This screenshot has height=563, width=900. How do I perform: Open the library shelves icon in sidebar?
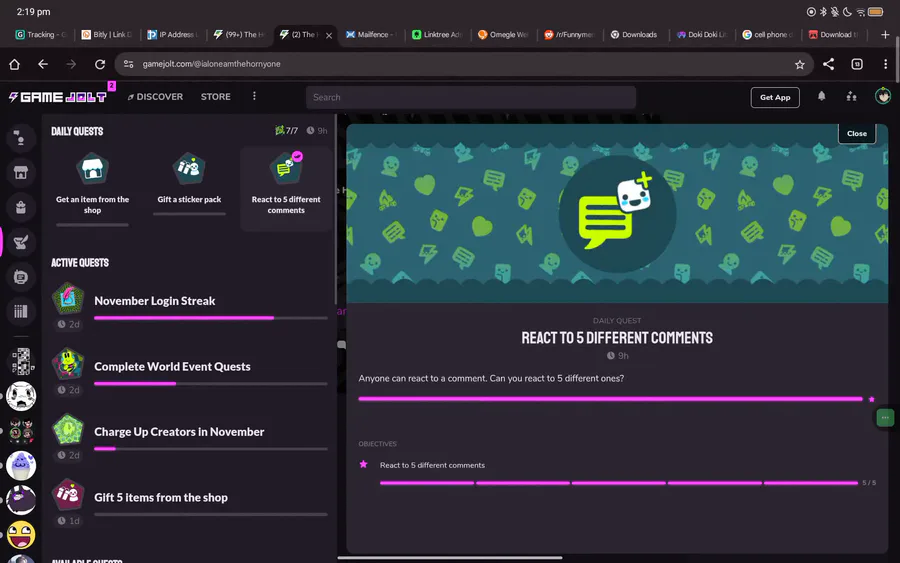(21, 312)
